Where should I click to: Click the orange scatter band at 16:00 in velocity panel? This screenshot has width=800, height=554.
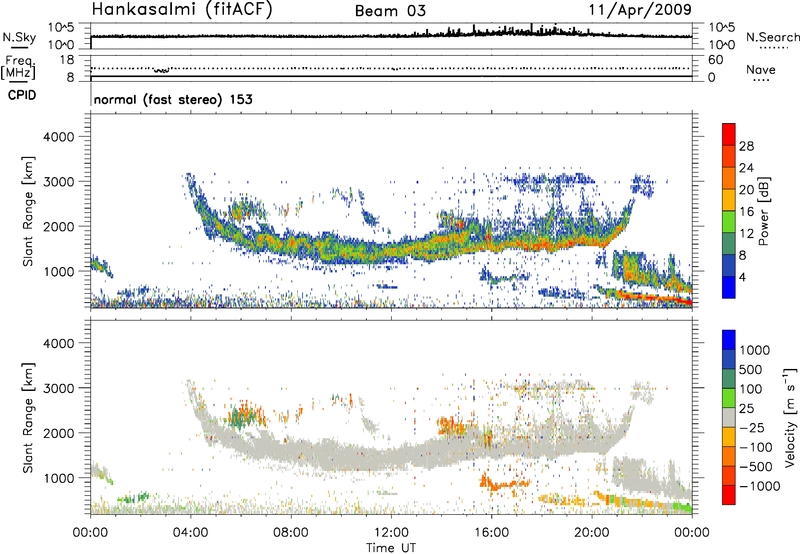click(503, 483)
